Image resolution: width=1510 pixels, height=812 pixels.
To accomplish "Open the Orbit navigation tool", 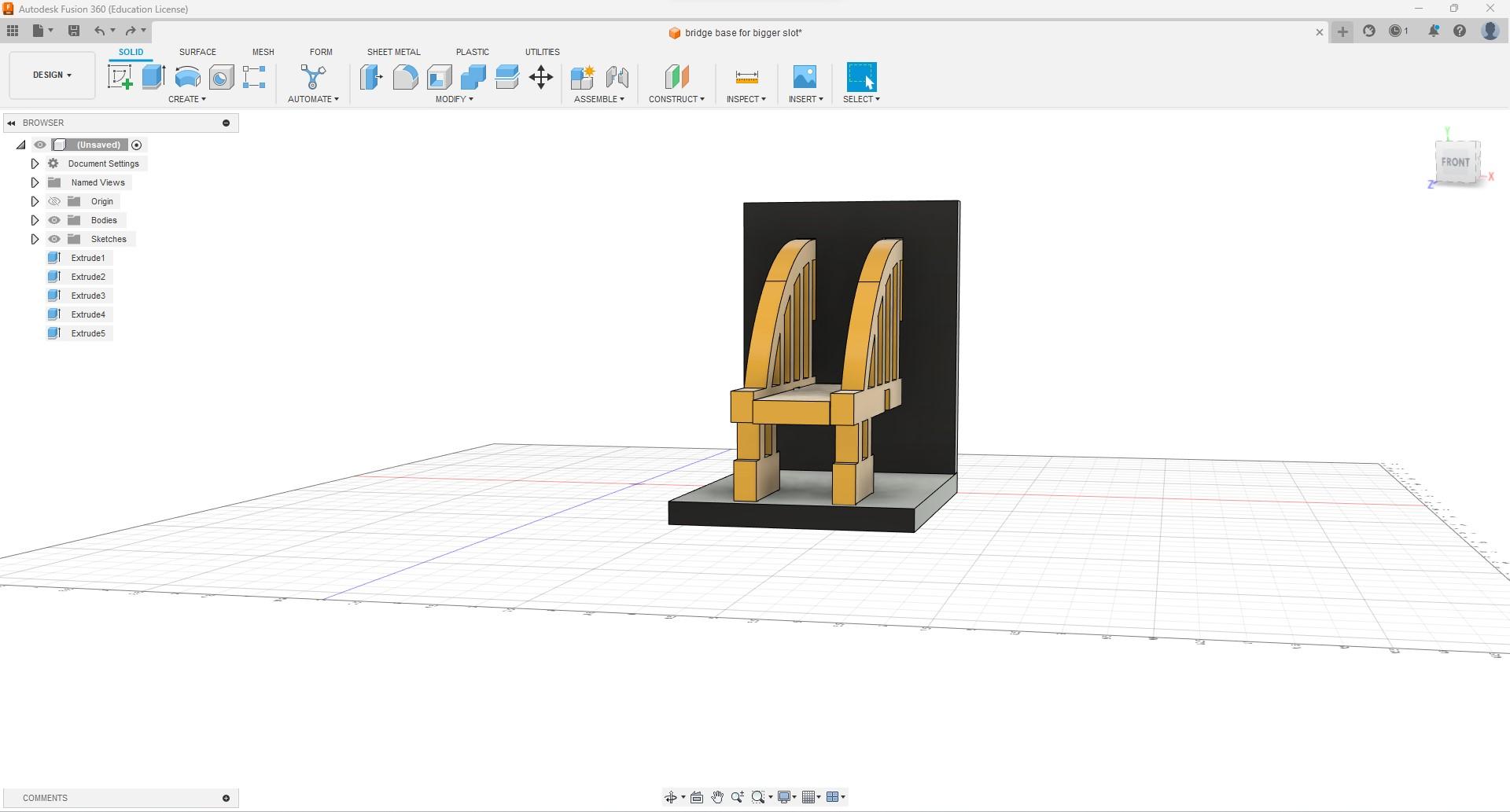I will (671, 797).
